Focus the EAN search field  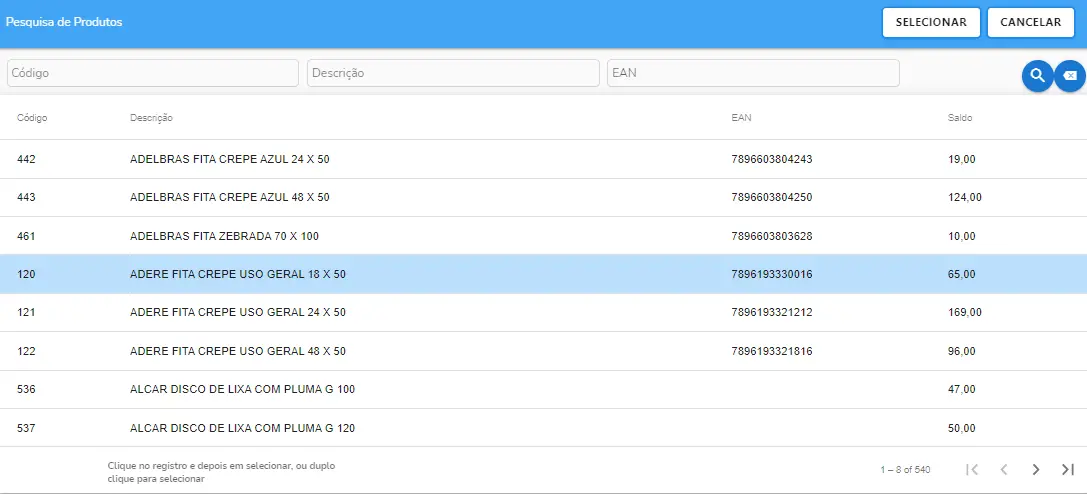[x=754, y=73]
